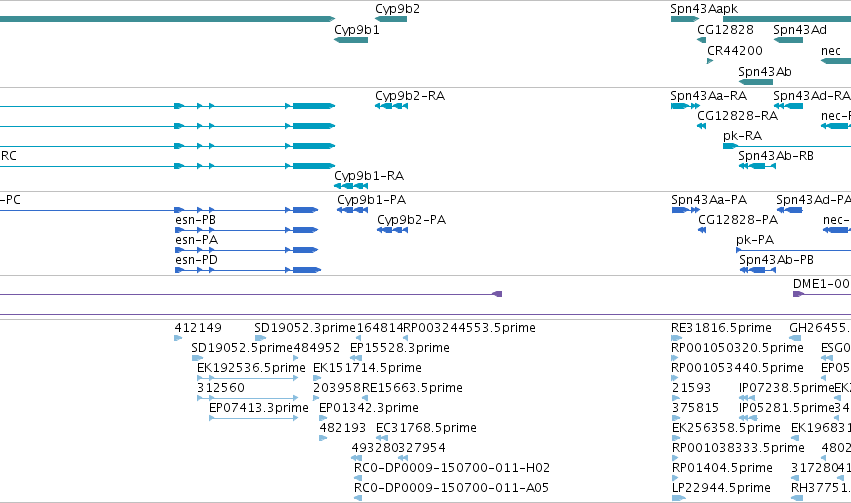Click the RP001053440.5prime EST label
851x503 pixels.
click(x=737, y=368)
